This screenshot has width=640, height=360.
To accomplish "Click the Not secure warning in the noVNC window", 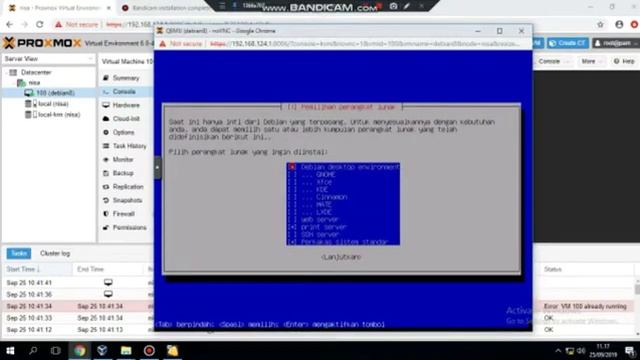I will 181,44.
